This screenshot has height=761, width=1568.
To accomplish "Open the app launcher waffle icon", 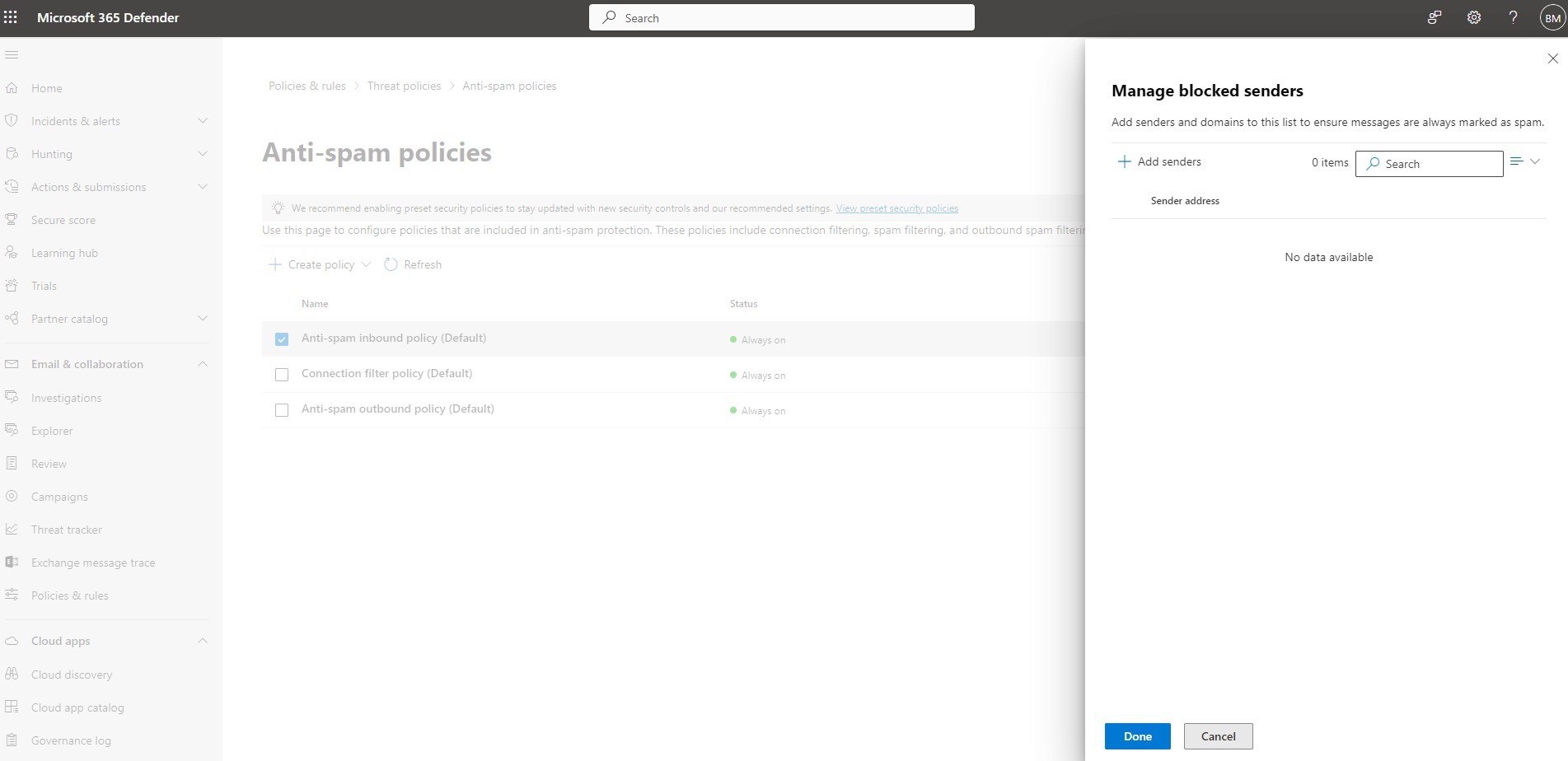I will click(11, 17).
